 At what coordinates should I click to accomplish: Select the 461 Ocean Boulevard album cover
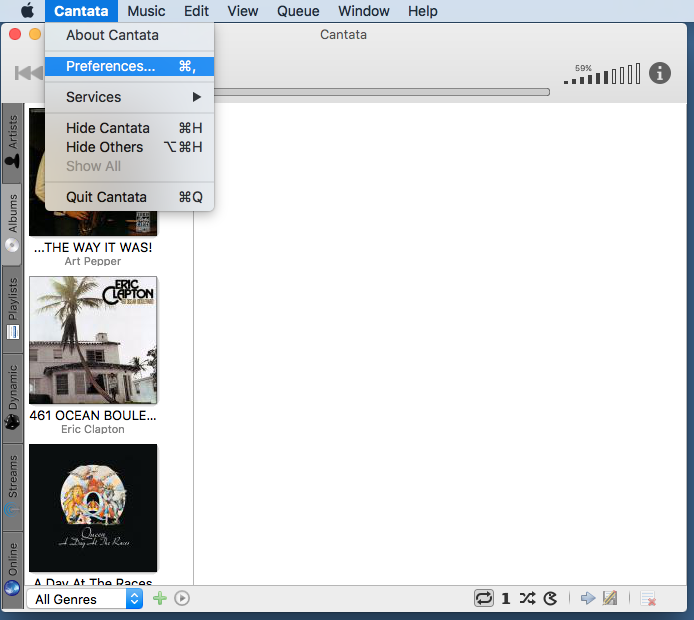(93, 340)
